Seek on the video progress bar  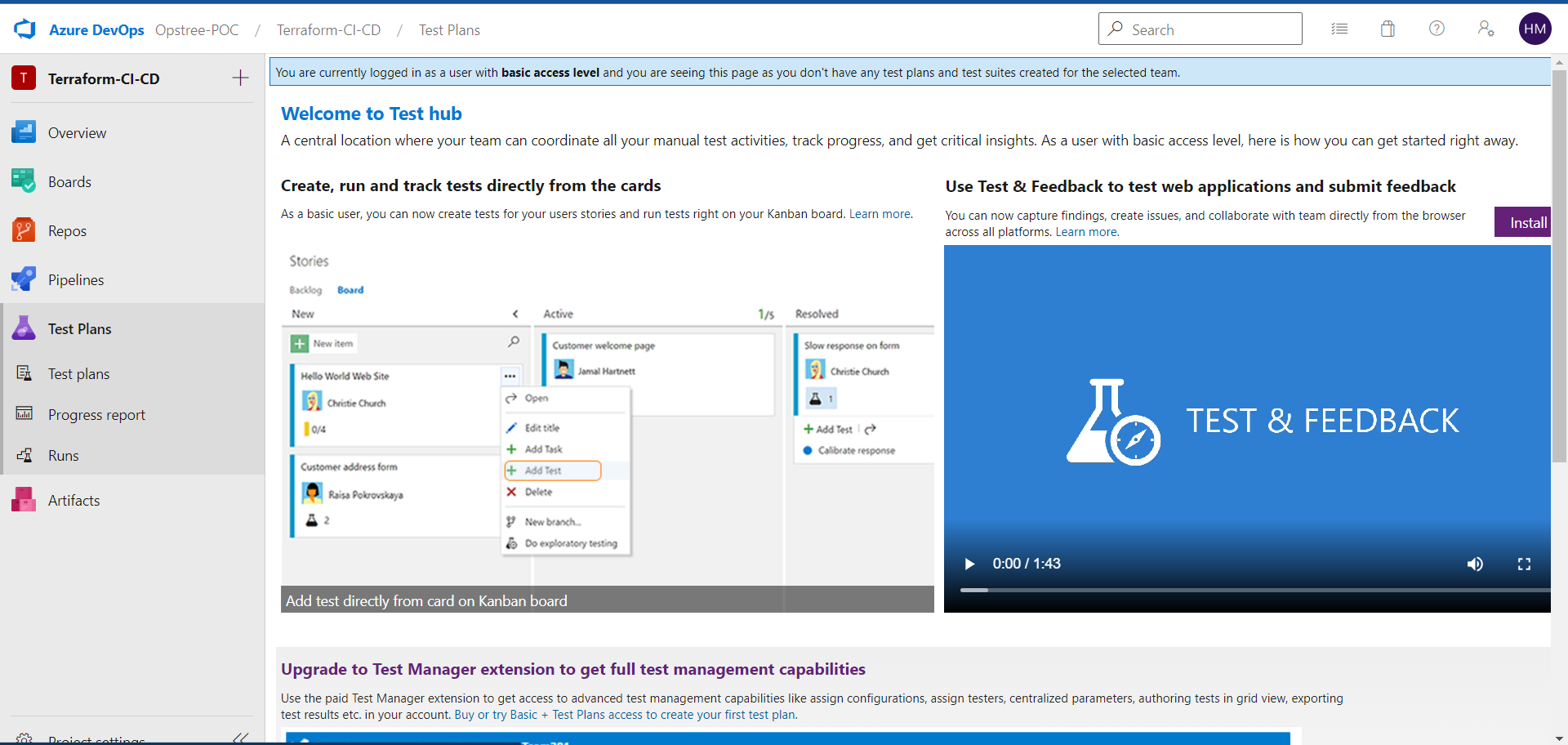pyautogui.click(x=1255, y=590)
